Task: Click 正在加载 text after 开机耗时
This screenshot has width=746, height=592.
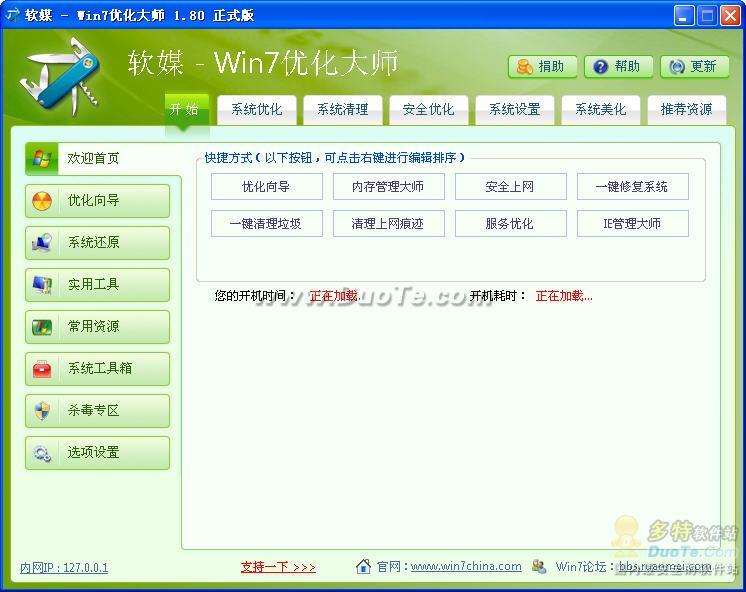Action: [564, 296]
